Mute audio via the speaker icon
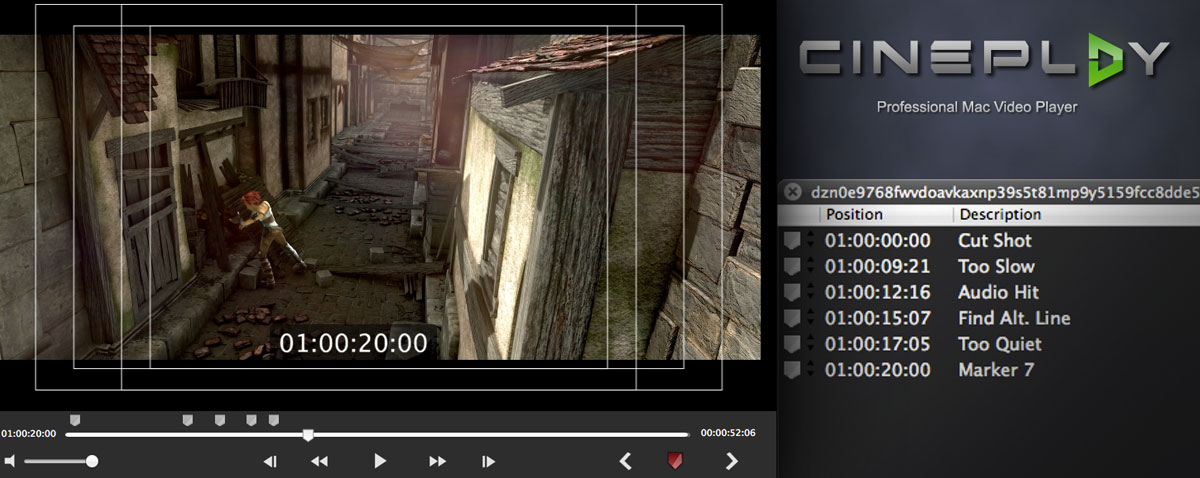This screenshot has width=1200, height=478. pyautogui.click(x=10, y=461)
